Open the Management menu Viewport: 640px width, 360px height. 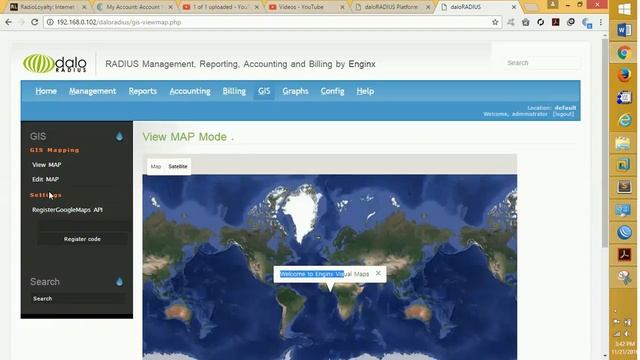pos(92,91)
